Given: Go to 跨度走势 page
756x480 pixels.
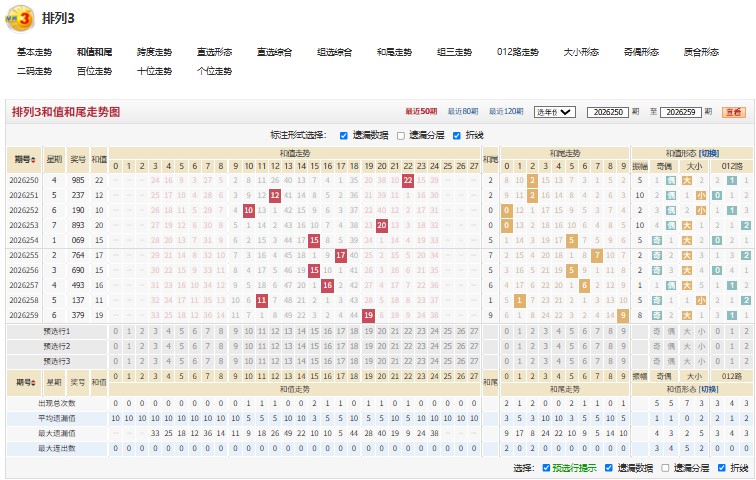Looking at the screenshot, I should [154, 52].
